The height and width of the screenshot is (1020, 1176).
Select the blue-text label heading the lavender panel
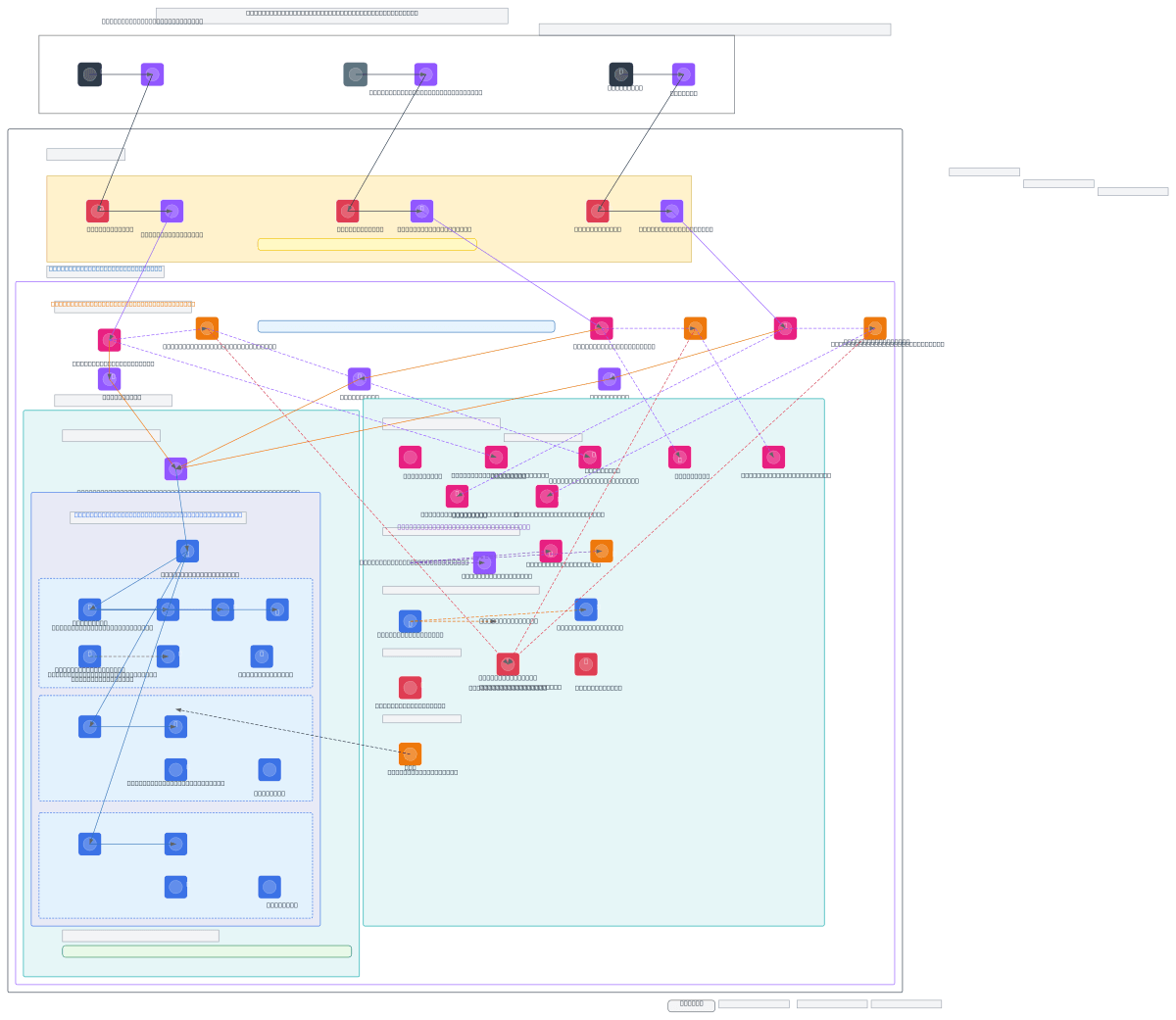tap(158, 516)
